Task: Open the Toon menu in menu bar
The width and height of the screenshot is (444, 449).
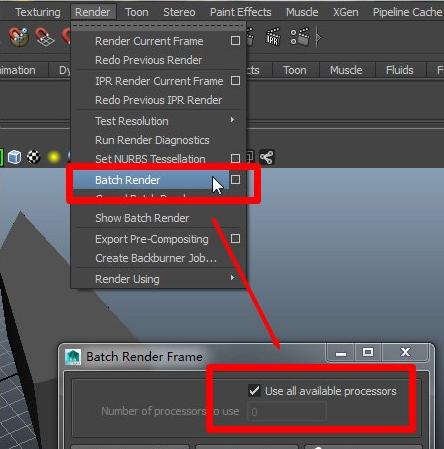Action: [x=137, y=12]
